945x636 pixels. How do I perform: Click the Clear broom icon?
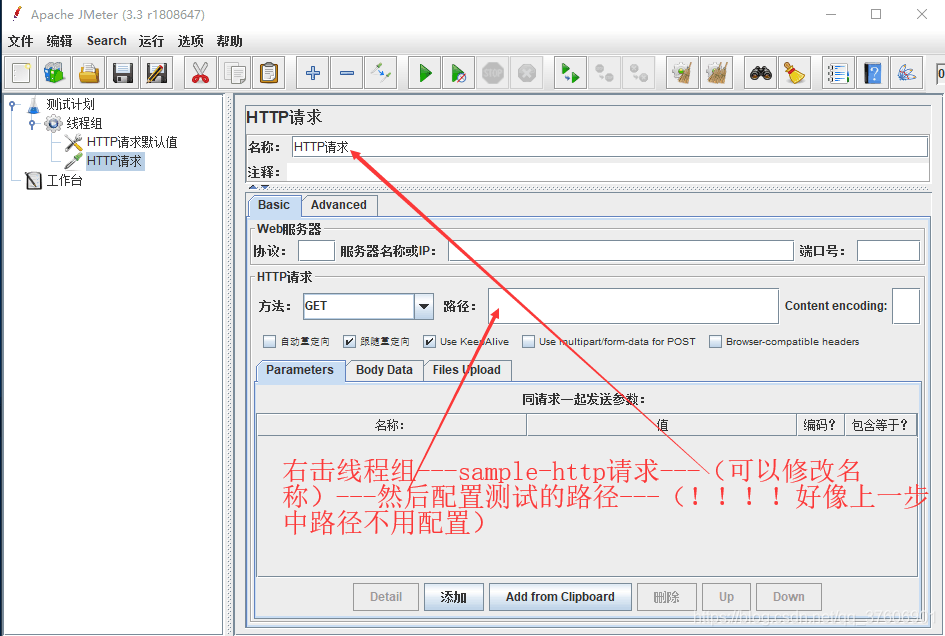(682, 74)
